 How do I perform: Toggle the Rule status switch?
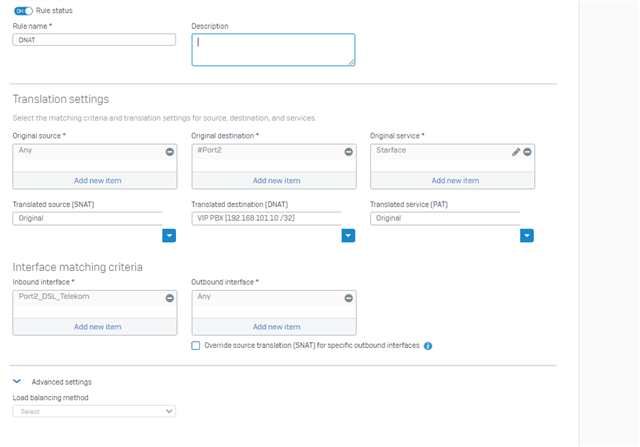(x=23, y=11)
